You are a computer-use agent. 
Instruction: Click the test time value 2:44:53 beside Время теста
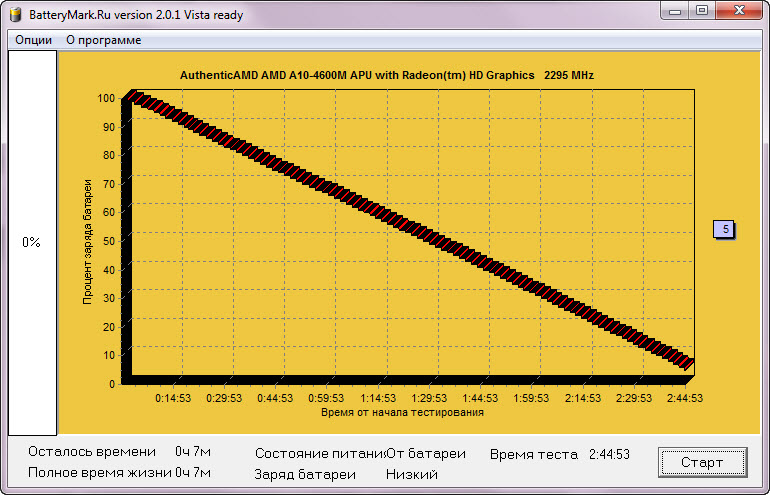click(609, 454)
